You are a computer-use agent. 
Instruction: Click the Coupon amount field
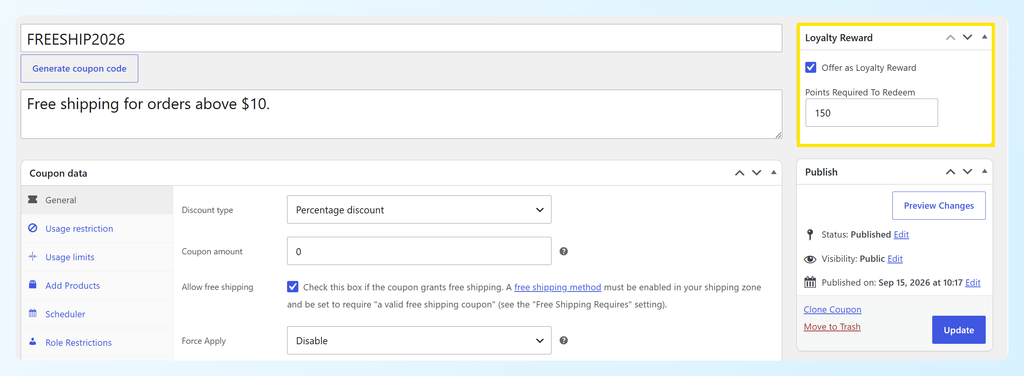tap(419, 251)
